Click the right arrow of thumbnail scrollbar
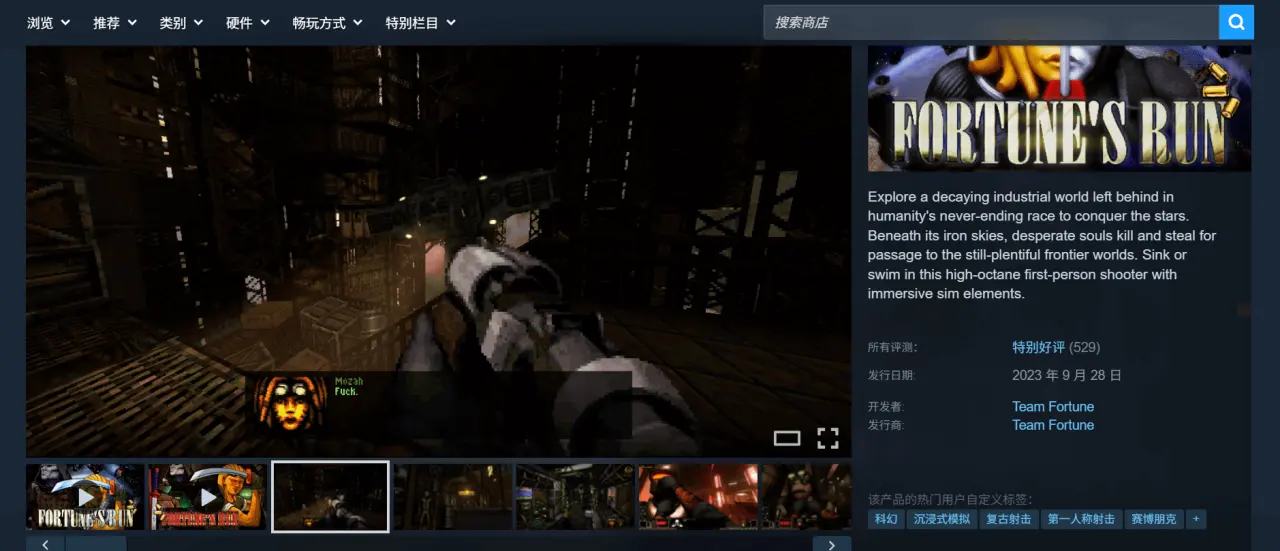The image size is (1280, 551). [x=832, y=544]
